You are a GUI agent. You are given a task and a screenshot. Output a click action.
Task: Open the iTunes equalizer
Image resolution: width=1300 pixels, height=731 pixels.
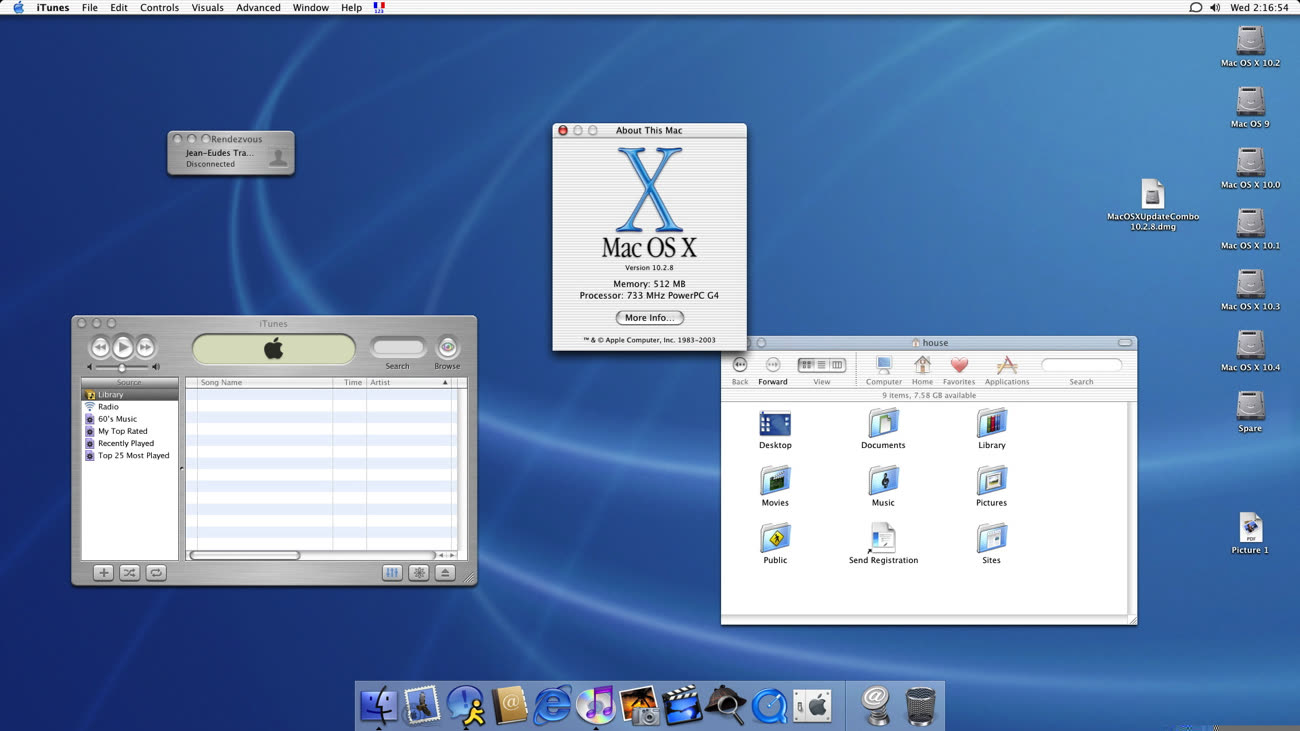[x=392, y=573]
